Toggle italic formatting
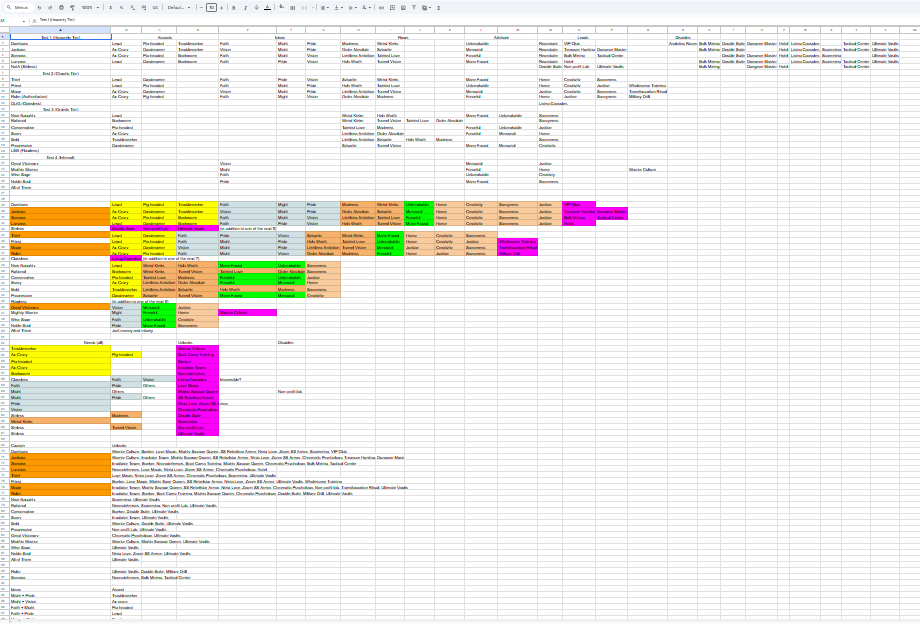The height and width of the screenshot is (624, 920). (245, 8)
